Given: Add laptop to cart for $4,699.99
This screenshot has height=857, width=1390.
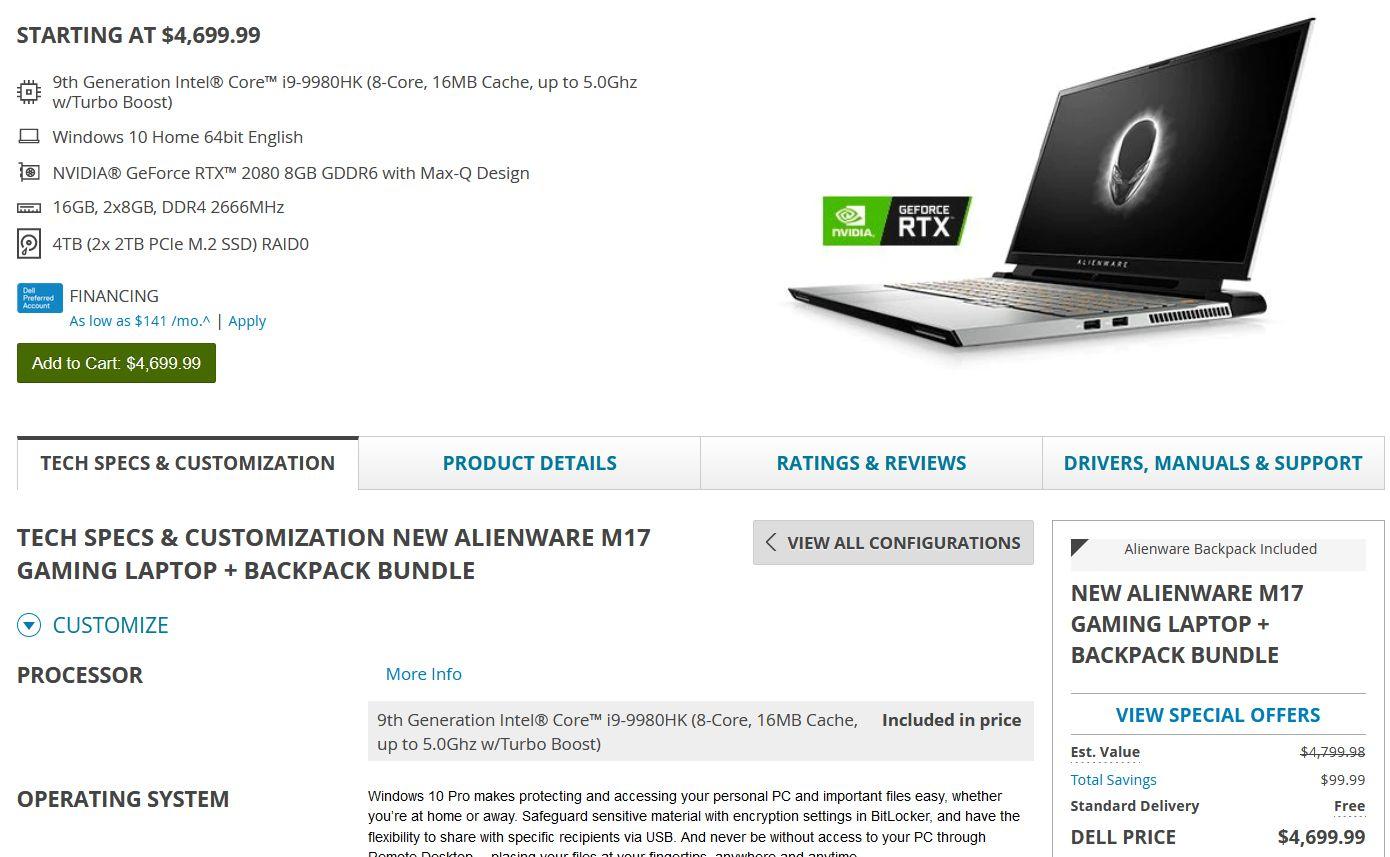Looking at the screenshot, I should point(116,363).
